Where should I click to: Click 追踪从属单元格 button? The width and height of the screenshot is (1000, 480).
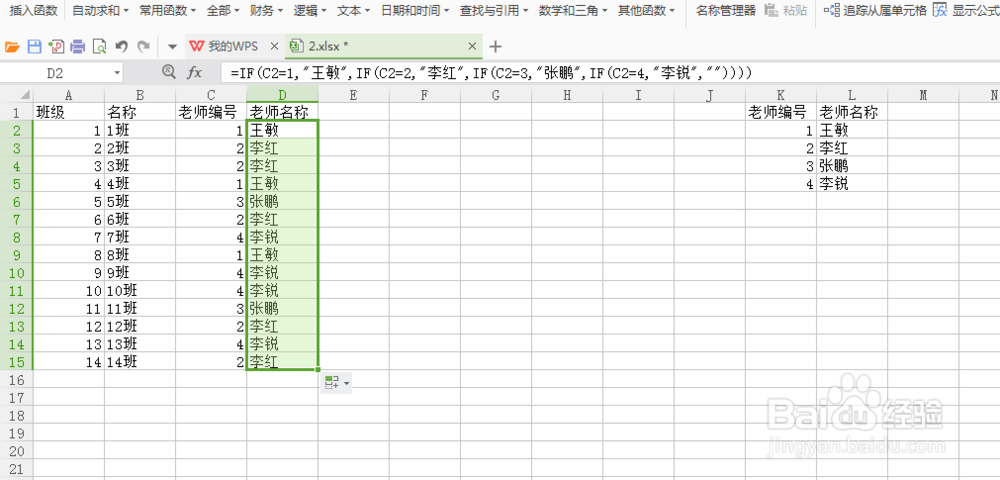click(x=875, y=10)
